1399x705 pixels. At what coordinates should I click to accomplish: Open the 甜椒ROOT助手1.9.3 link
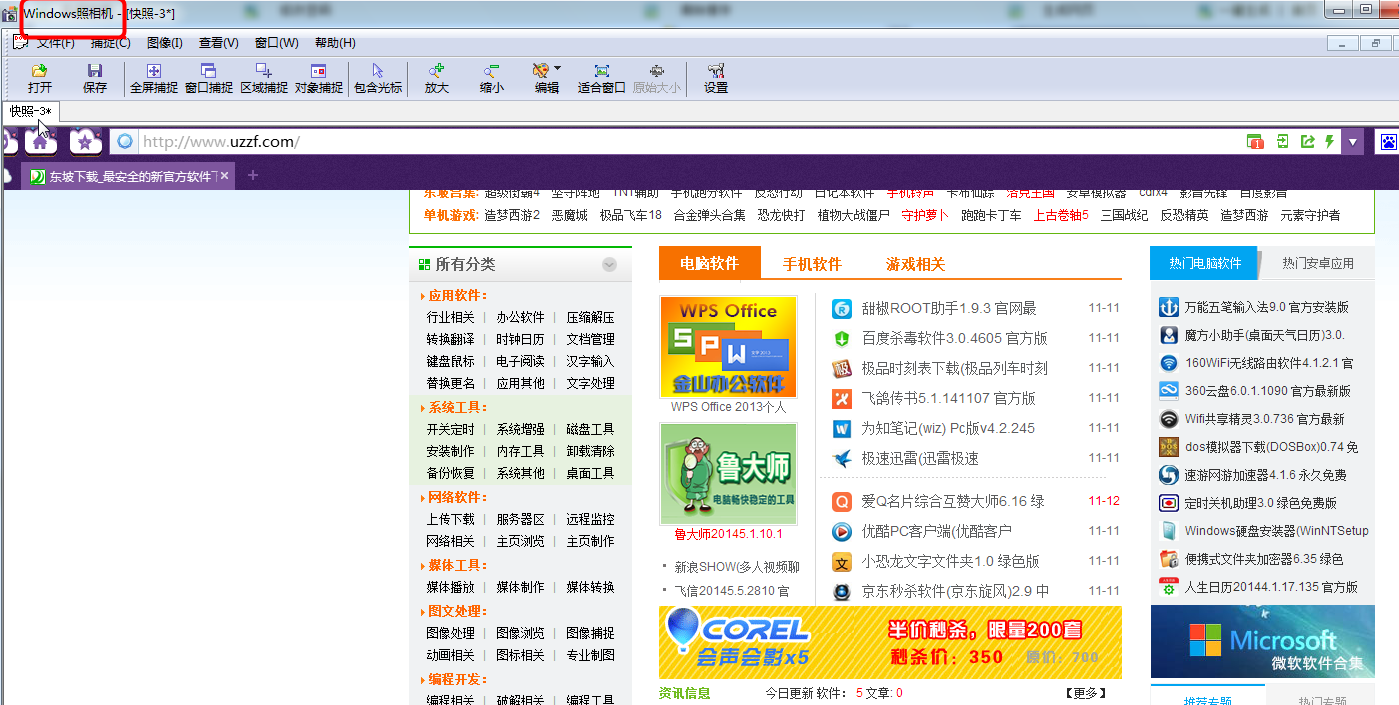pos(949,308)
